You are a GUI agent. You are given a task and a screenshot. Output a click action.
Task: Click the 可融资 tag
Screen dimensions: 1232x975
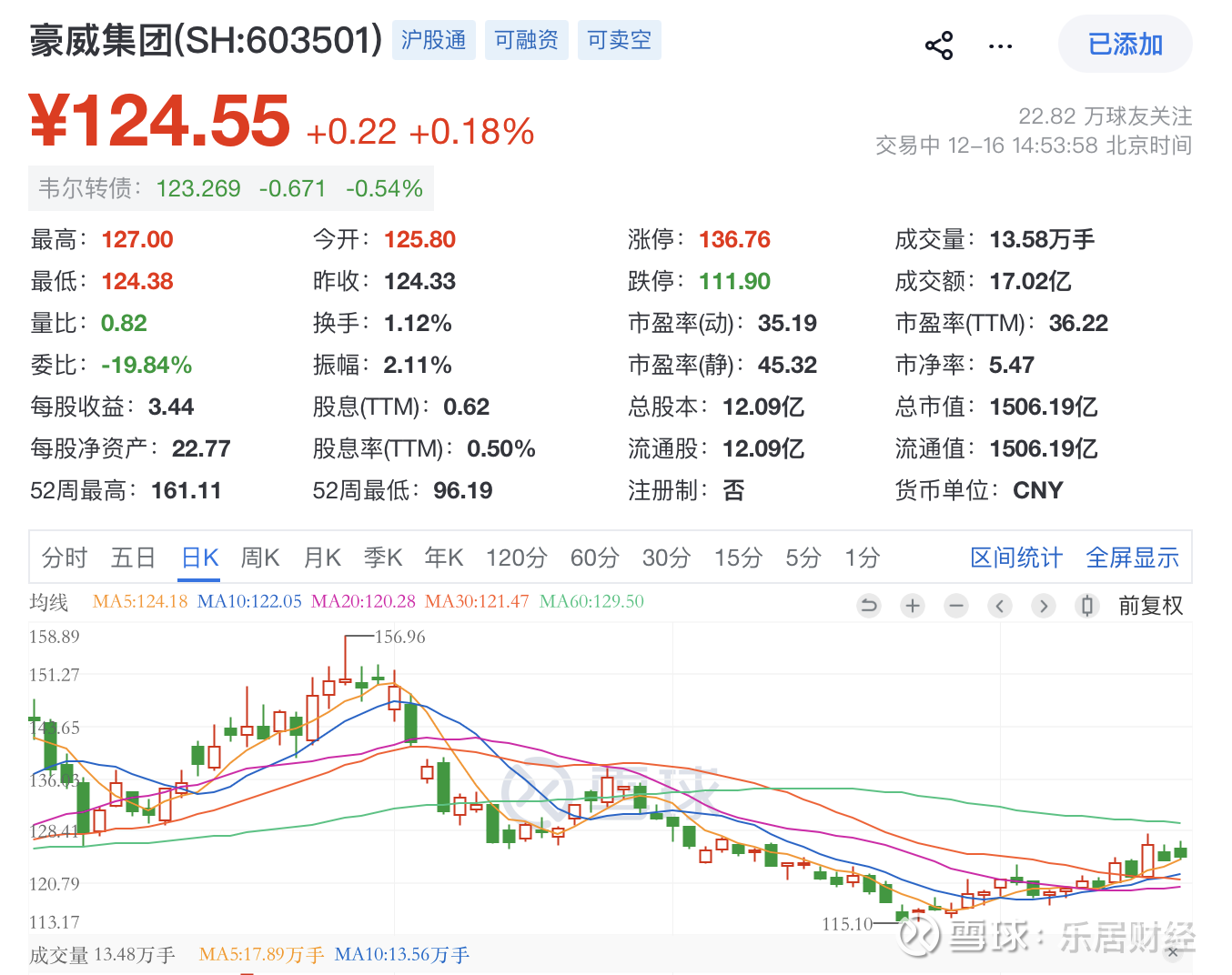(527, 40)
